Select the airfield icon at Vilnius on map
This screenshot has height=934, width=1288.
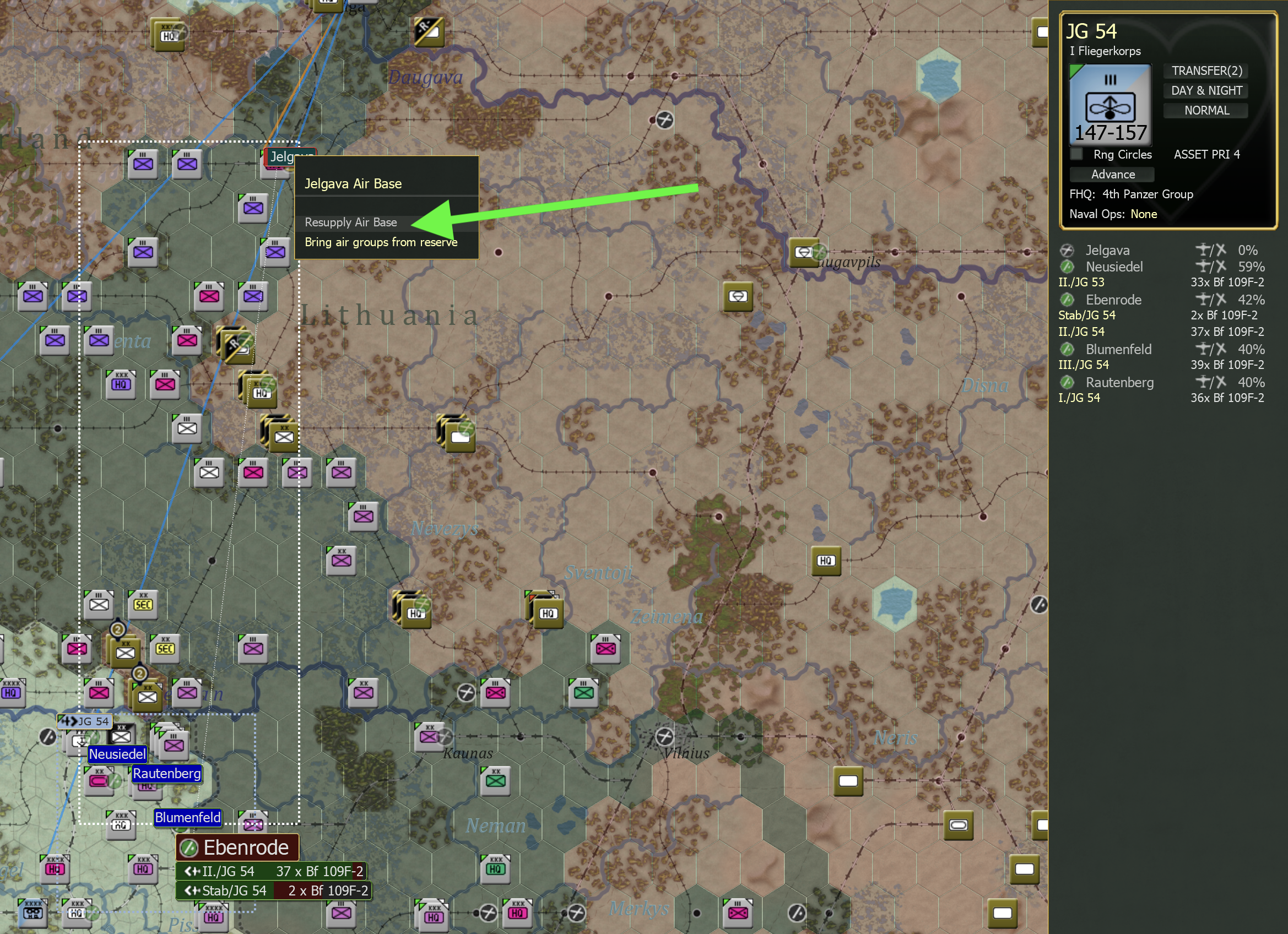point(664,737)
